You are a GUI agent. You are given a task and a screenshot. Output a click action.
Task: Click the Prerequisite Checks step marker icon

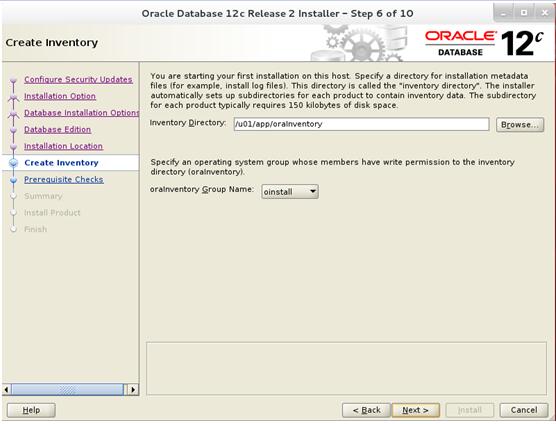pyautogui.click(x=13, y=180)
